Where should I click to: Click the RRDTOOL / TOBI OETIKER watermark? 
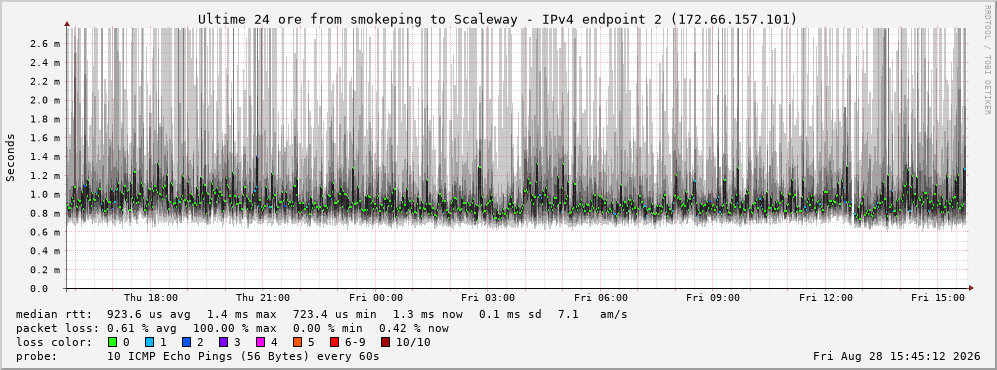click(987, 60)
